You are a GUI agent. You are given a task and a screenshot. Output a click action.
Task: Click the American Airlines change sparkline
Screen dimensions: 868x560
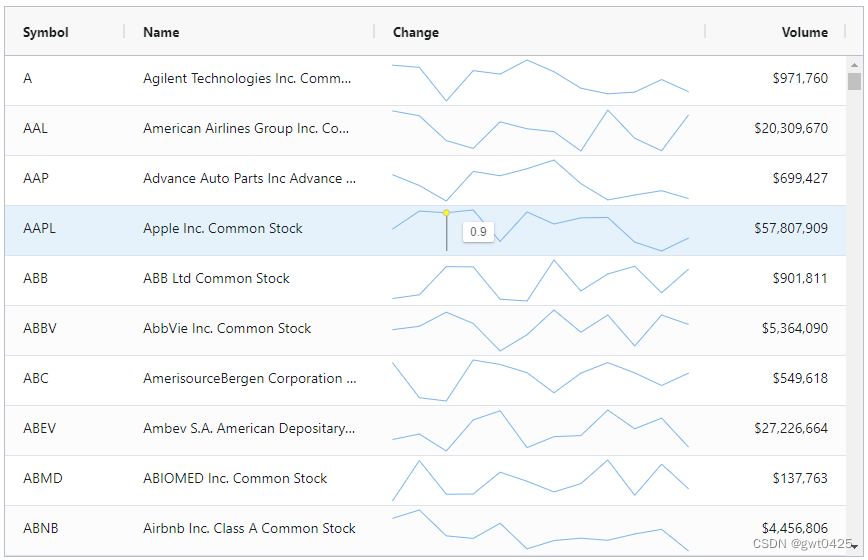[540, 130]
